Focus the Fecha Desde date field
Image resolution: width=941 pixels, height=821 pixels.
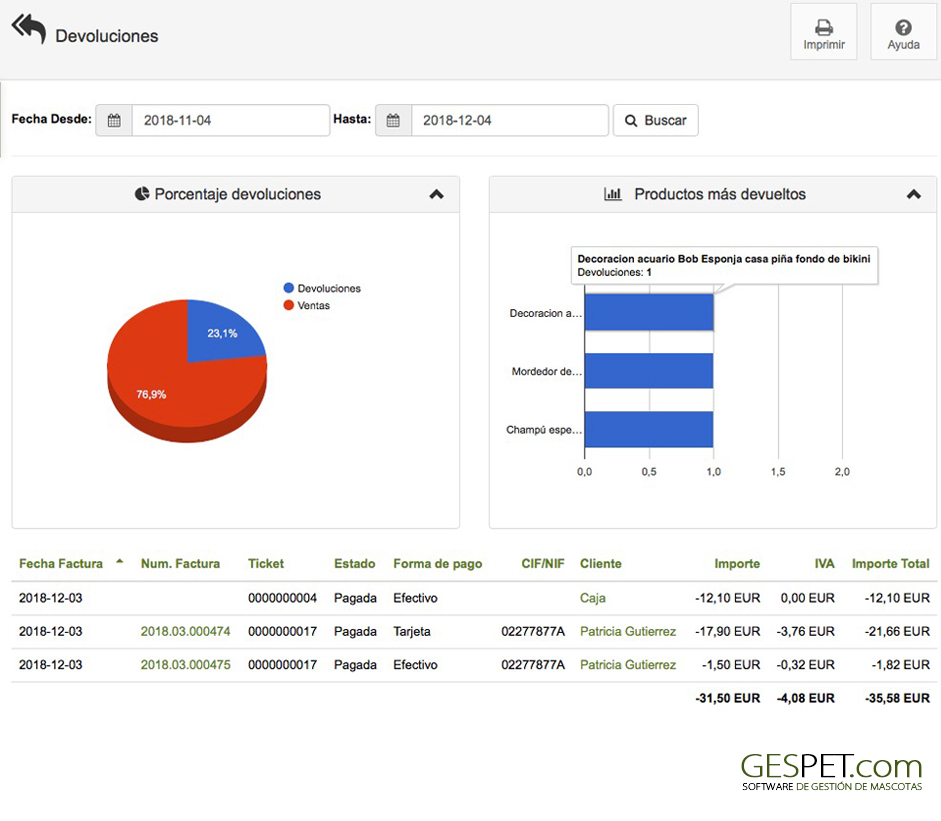coord(230,121)
